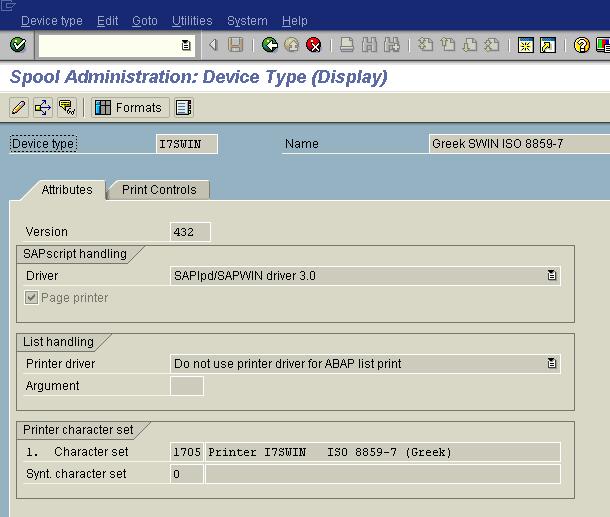
Task: Expand the SAPscript Driver dropdown
Action: (x=552, y=276)
